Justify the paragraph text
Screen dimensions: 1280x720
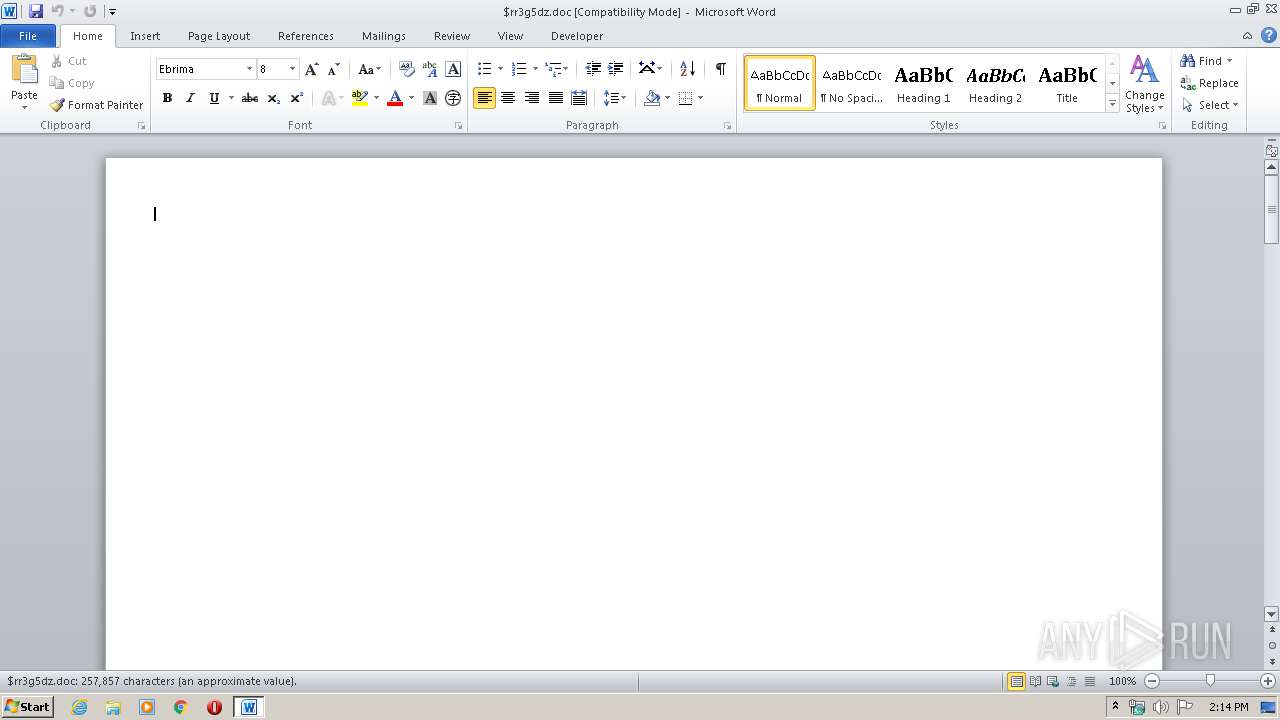point(555,98)
